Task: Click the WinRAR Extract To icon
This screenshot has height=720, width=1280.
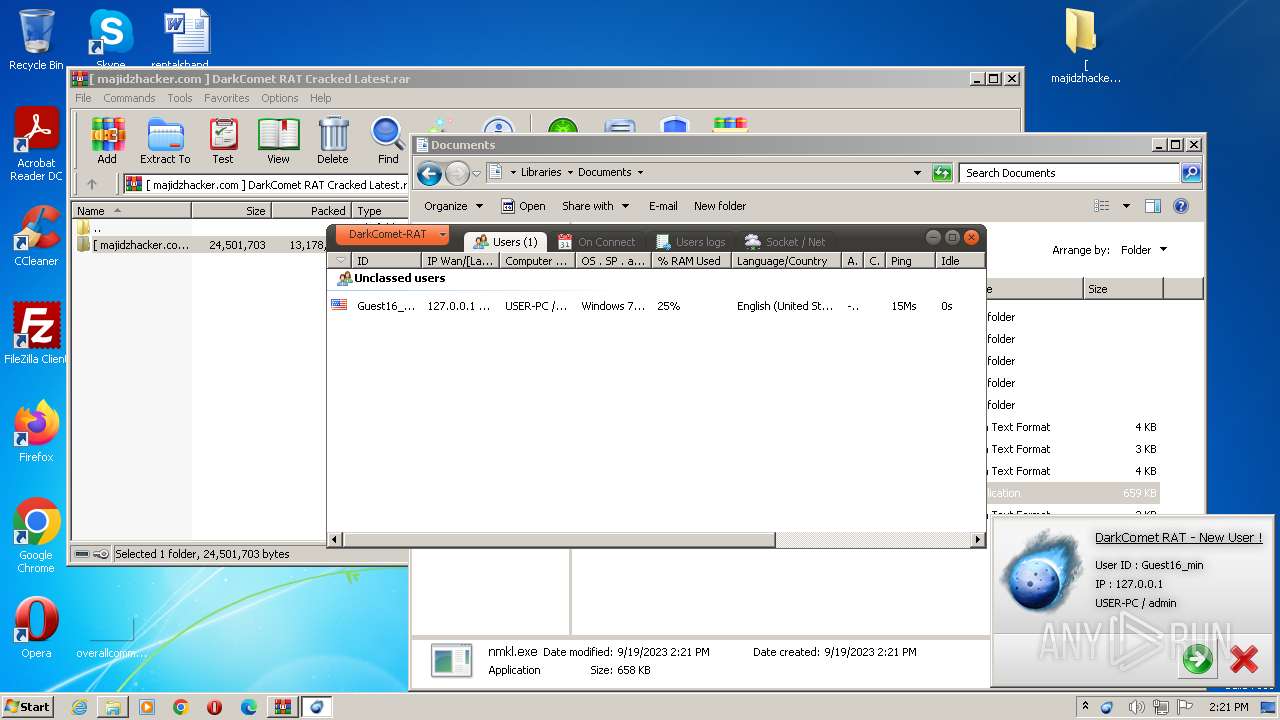Action: 165,141
